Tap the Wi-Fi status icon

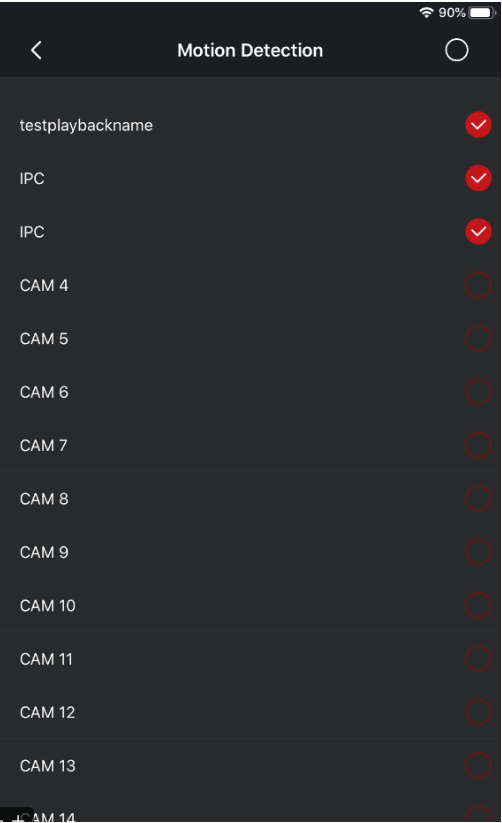426,12
